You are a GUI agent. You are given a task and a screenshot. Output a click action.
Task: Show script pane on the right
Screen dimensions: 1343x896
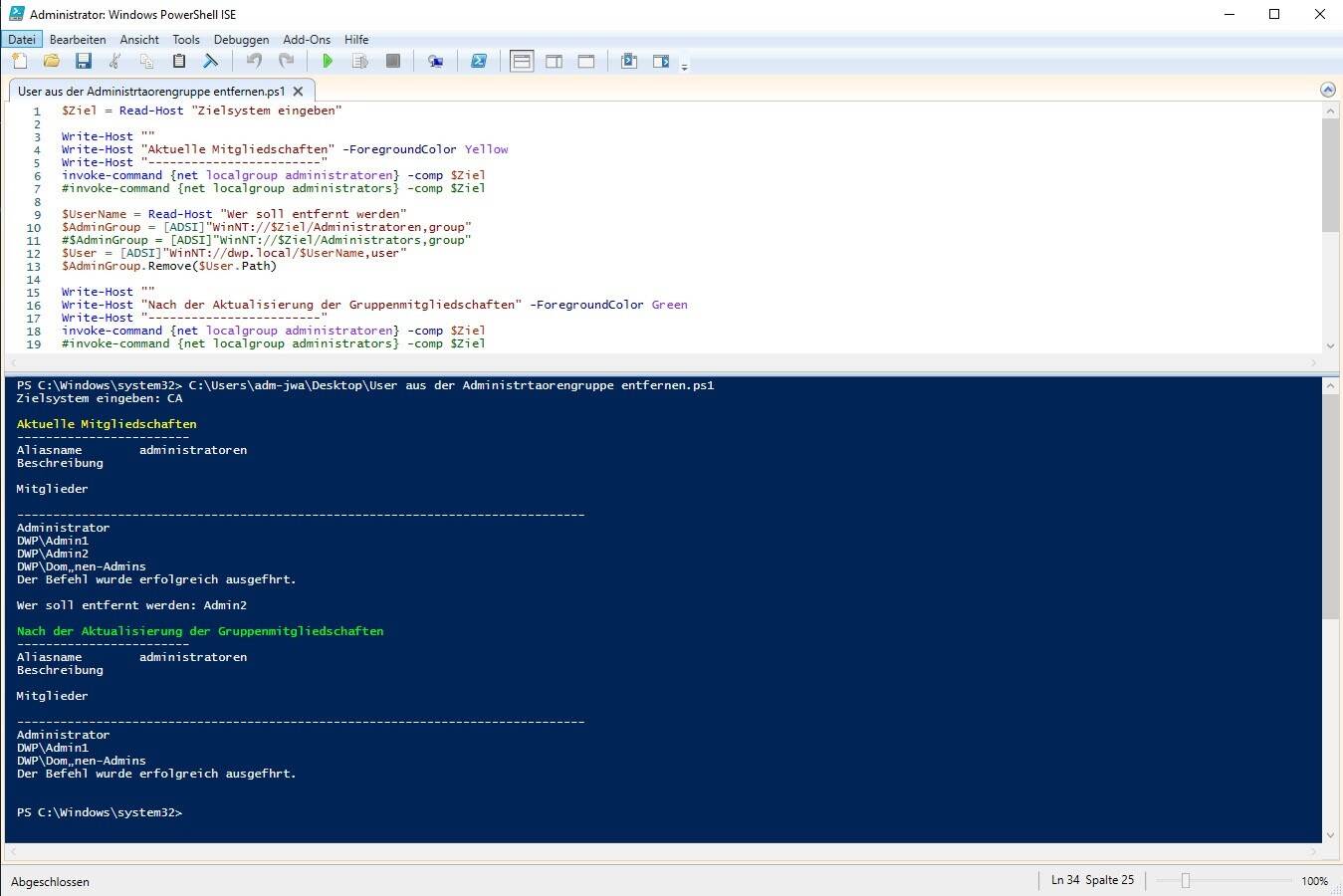point(555,62)
